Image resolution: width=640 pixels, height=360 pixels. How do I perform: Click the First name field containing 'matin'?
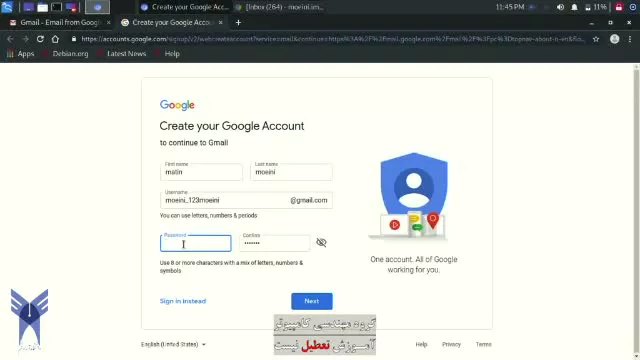[x=201, y=172]
